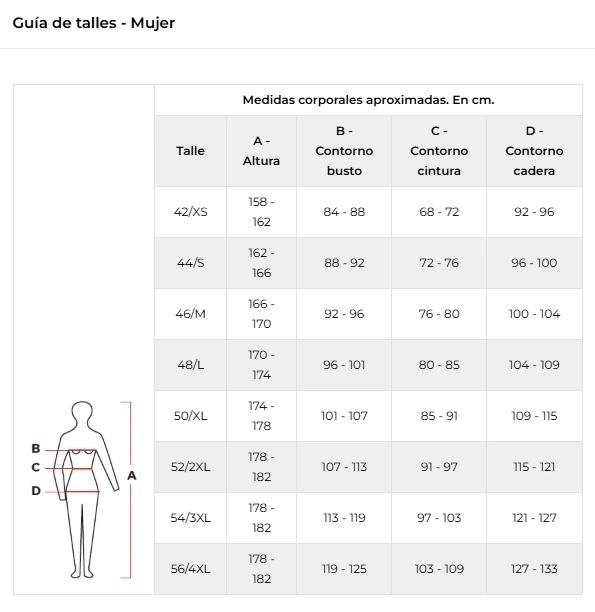Click the 54/3XL size row label
Image resolution: width=595 pixels, height=612 pixels.
(191, 518)
